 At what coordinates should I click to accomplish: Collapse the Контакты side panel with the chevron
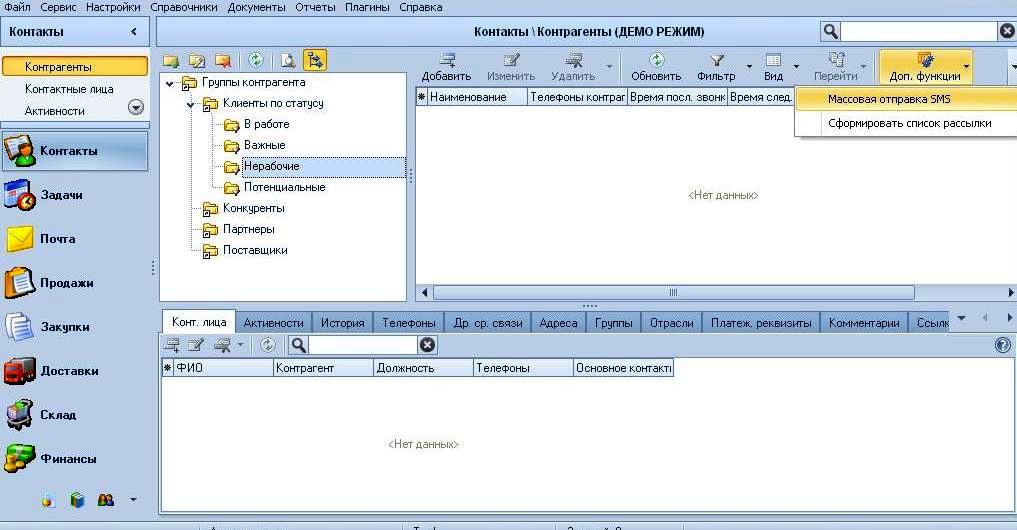click(134, 31)
